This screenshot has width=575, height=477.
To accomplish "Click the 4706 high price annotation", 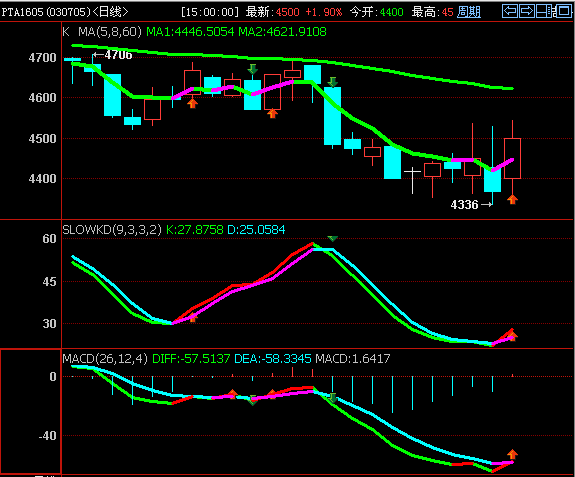I will click(x=113, y=55).
